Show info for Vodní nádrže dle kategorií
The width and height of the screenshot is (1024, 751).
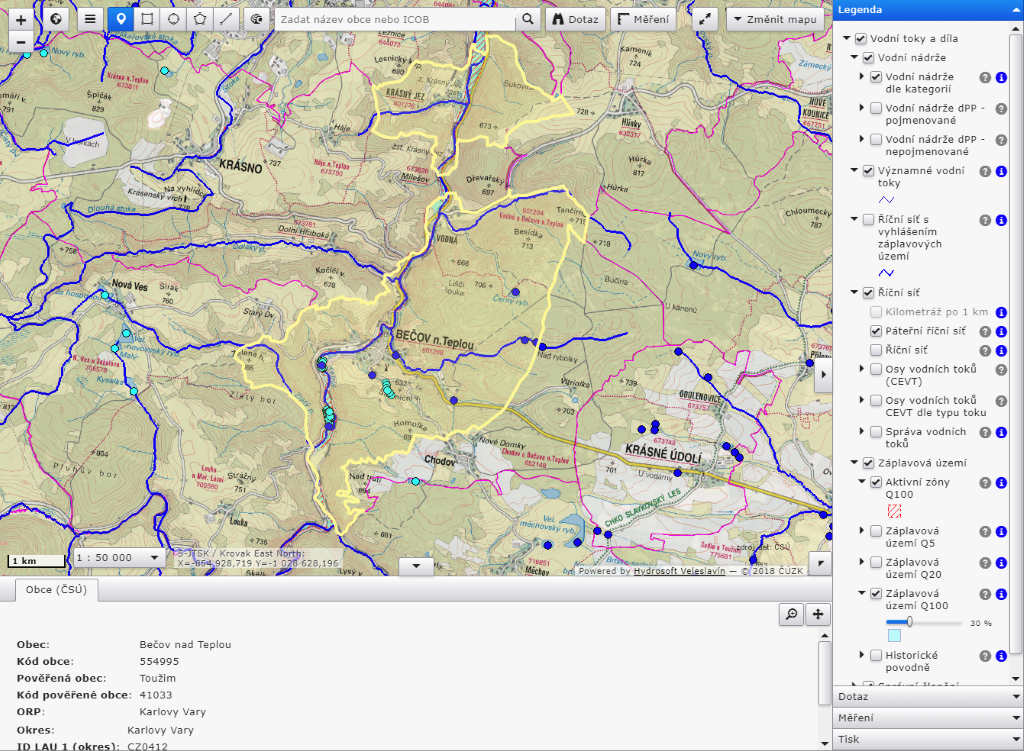tap(1001, 78)
